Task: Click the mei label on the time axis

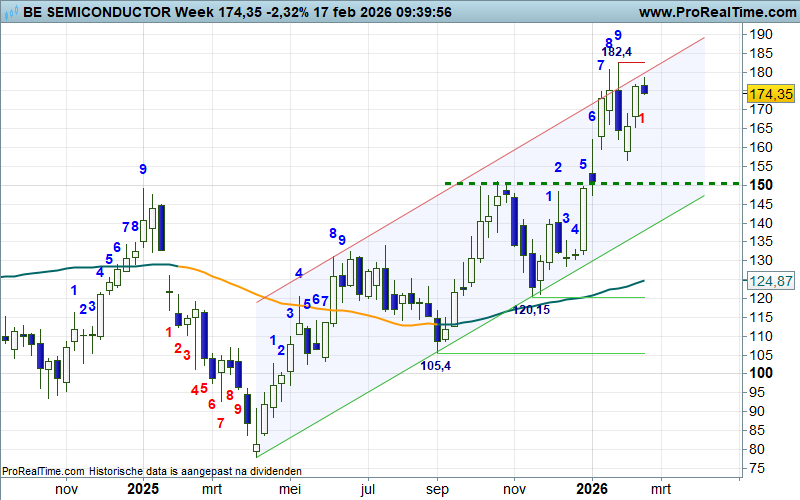Action: tap(291, 489)
